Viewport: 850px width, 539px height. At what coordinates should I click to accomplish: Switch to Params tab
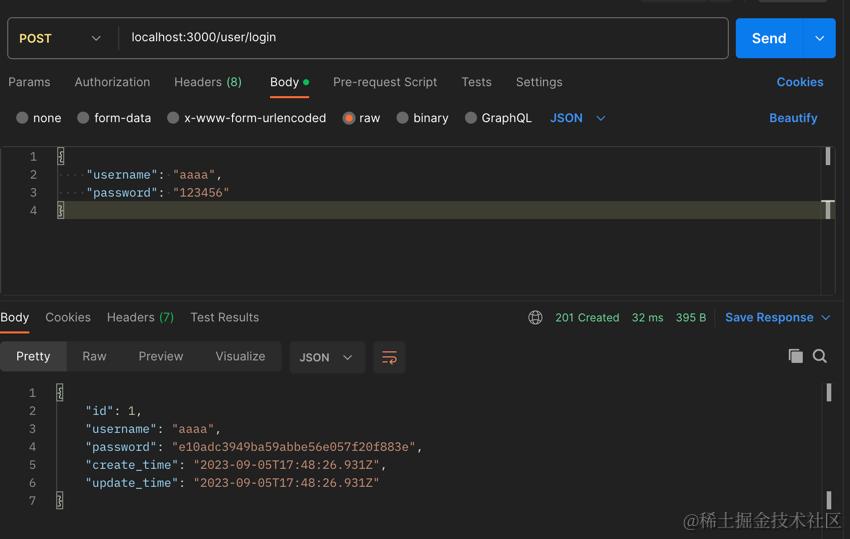tap(29, 82)
